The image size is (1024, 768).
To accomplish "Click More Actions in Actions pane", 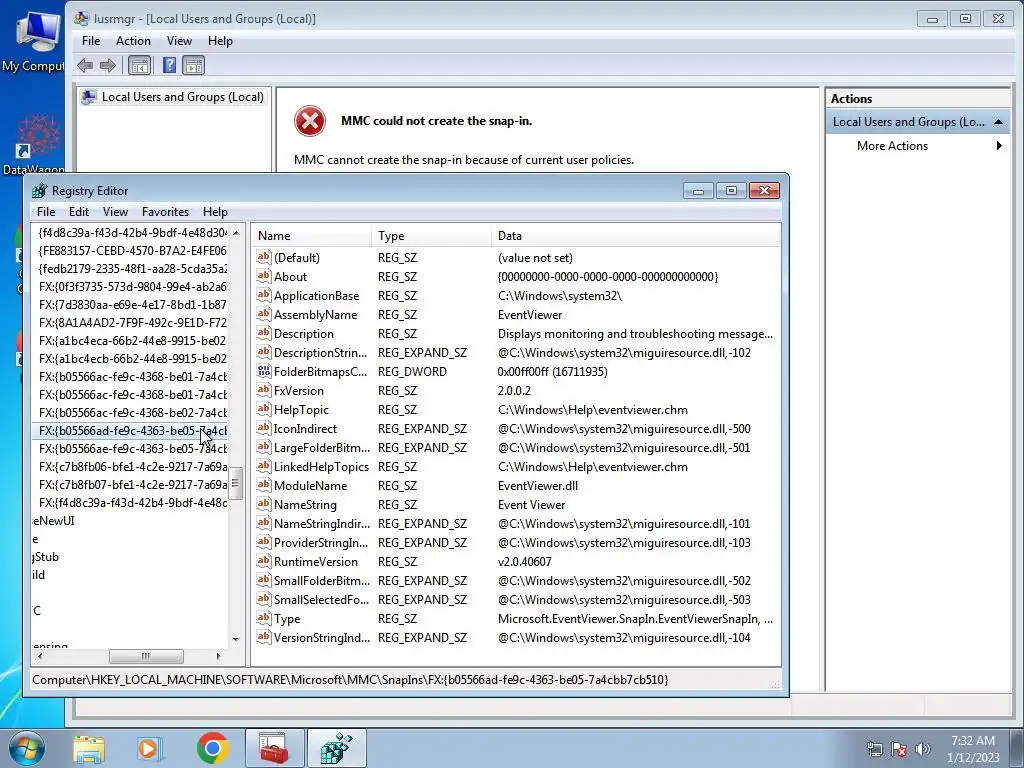I will tap(892, 146).
